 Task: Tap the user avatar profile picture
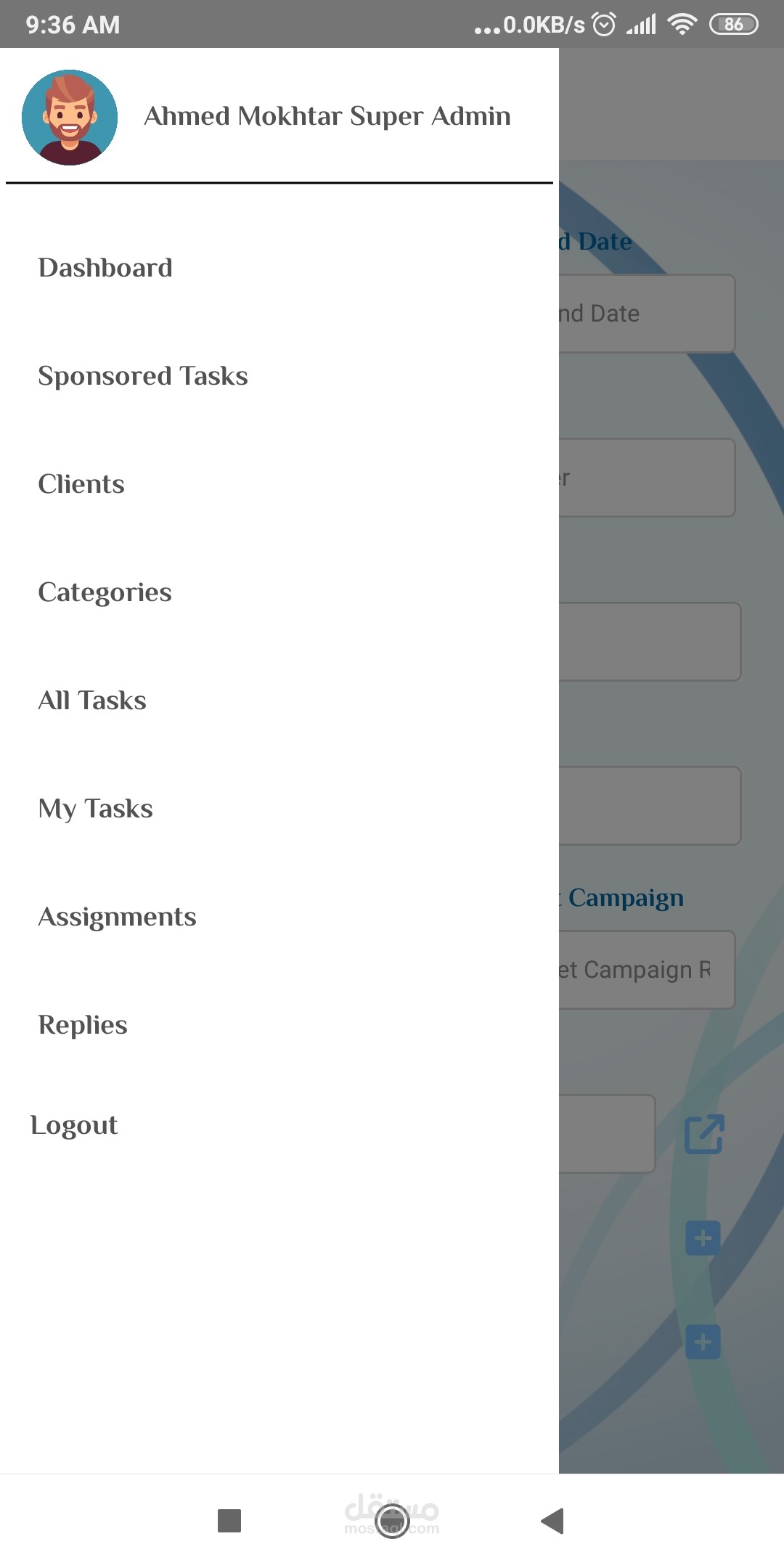coord(70,118)
